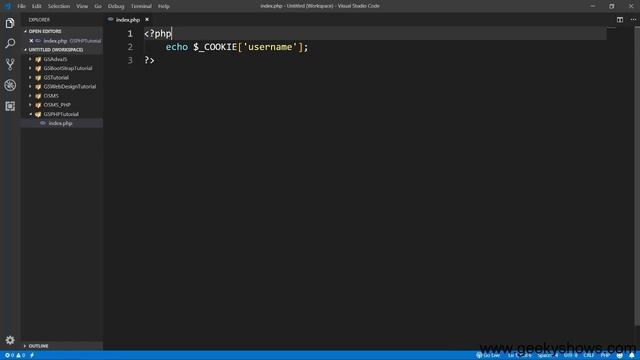Image resolution: width=640 pixels, height=360 pixels.
Task: Collapse the Open Editors section
Action: 62,31
